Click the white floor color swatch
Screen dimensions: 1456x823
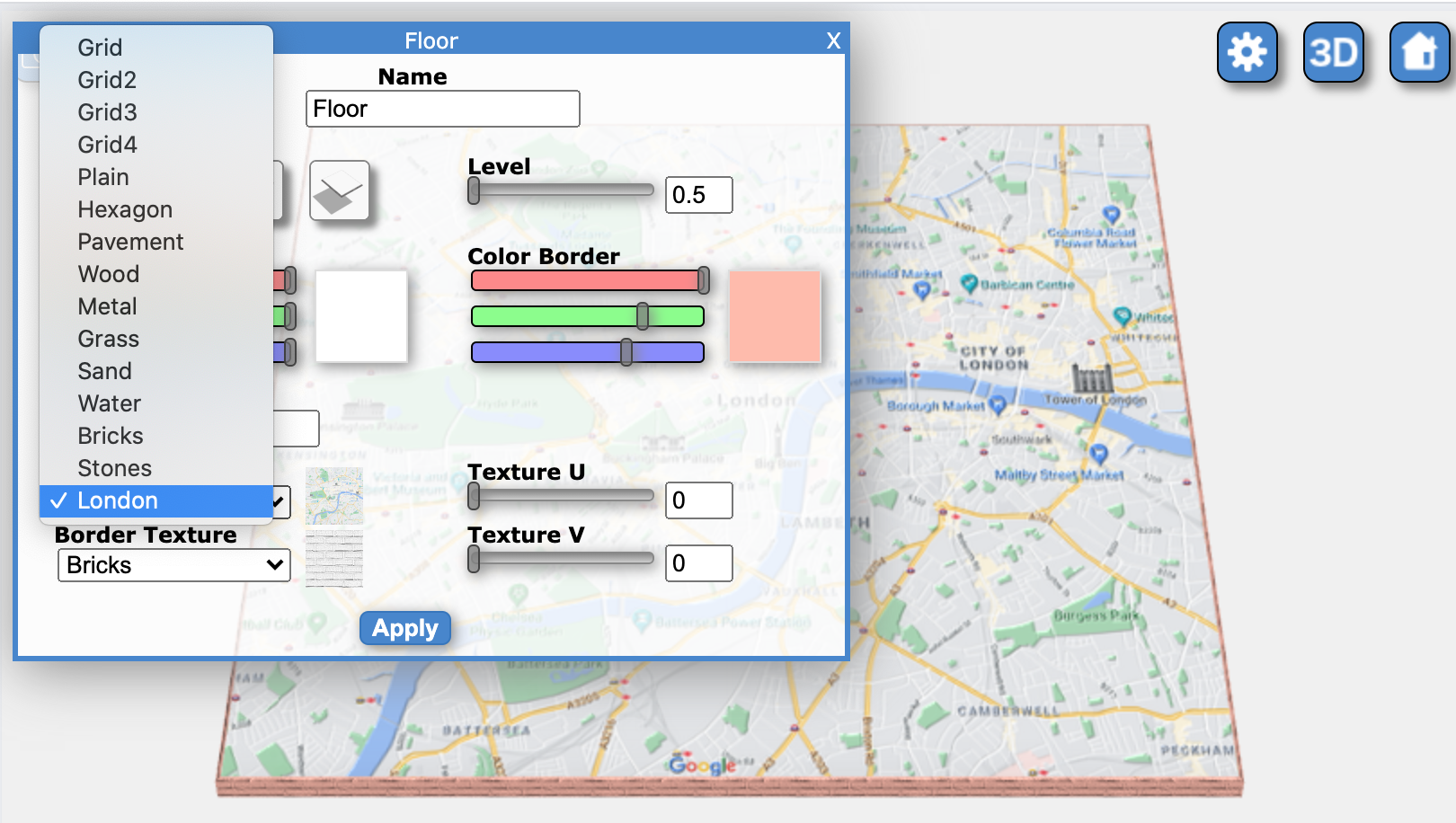(x=361, y=316)
